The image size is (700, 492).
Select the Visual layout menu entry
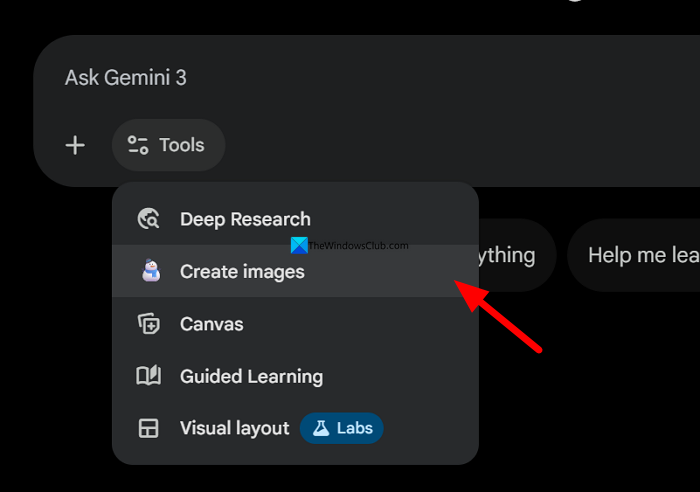point(296,428)
